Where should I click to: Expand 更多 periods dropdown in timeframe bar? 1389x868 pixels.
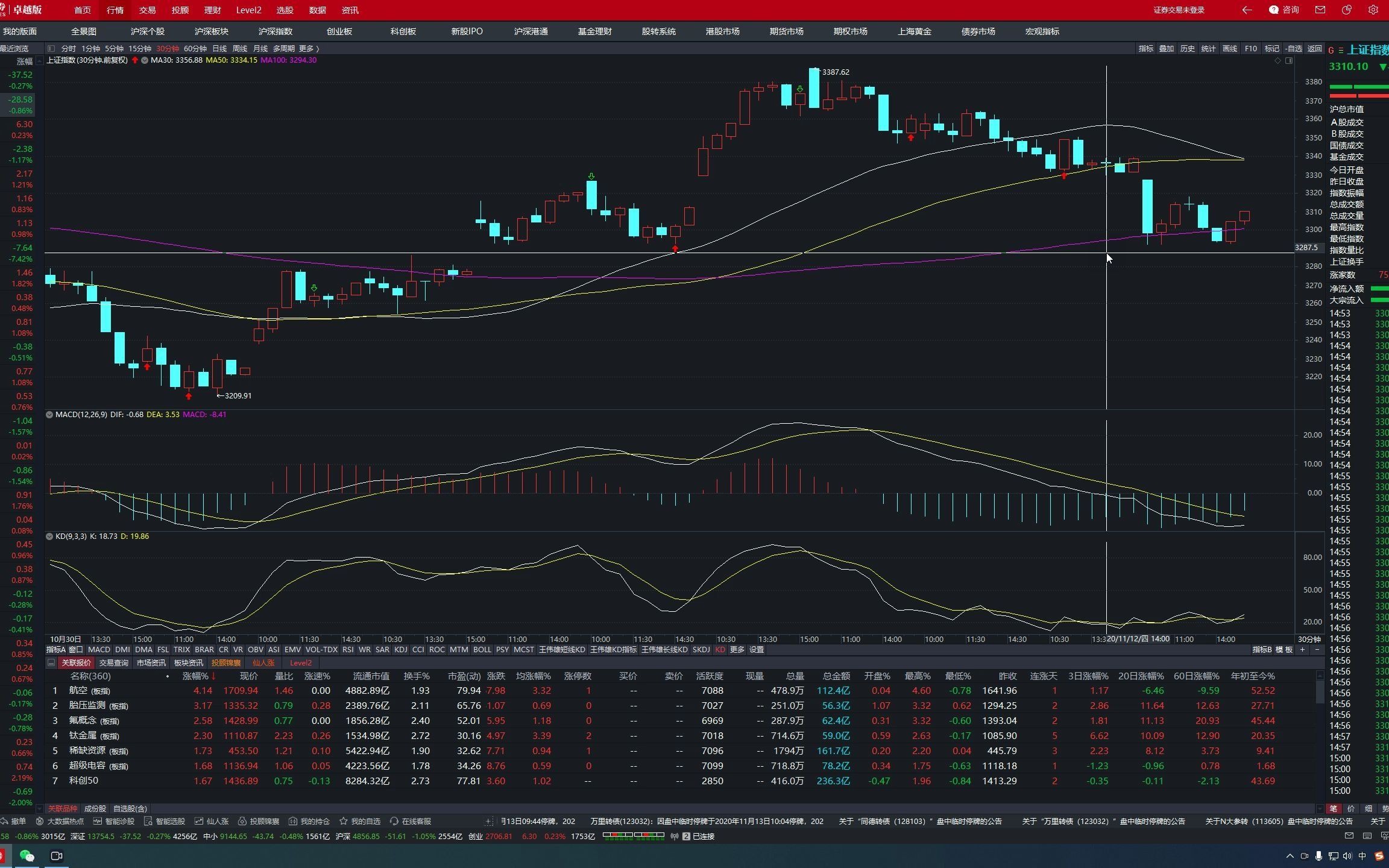[x=309, y=48]
